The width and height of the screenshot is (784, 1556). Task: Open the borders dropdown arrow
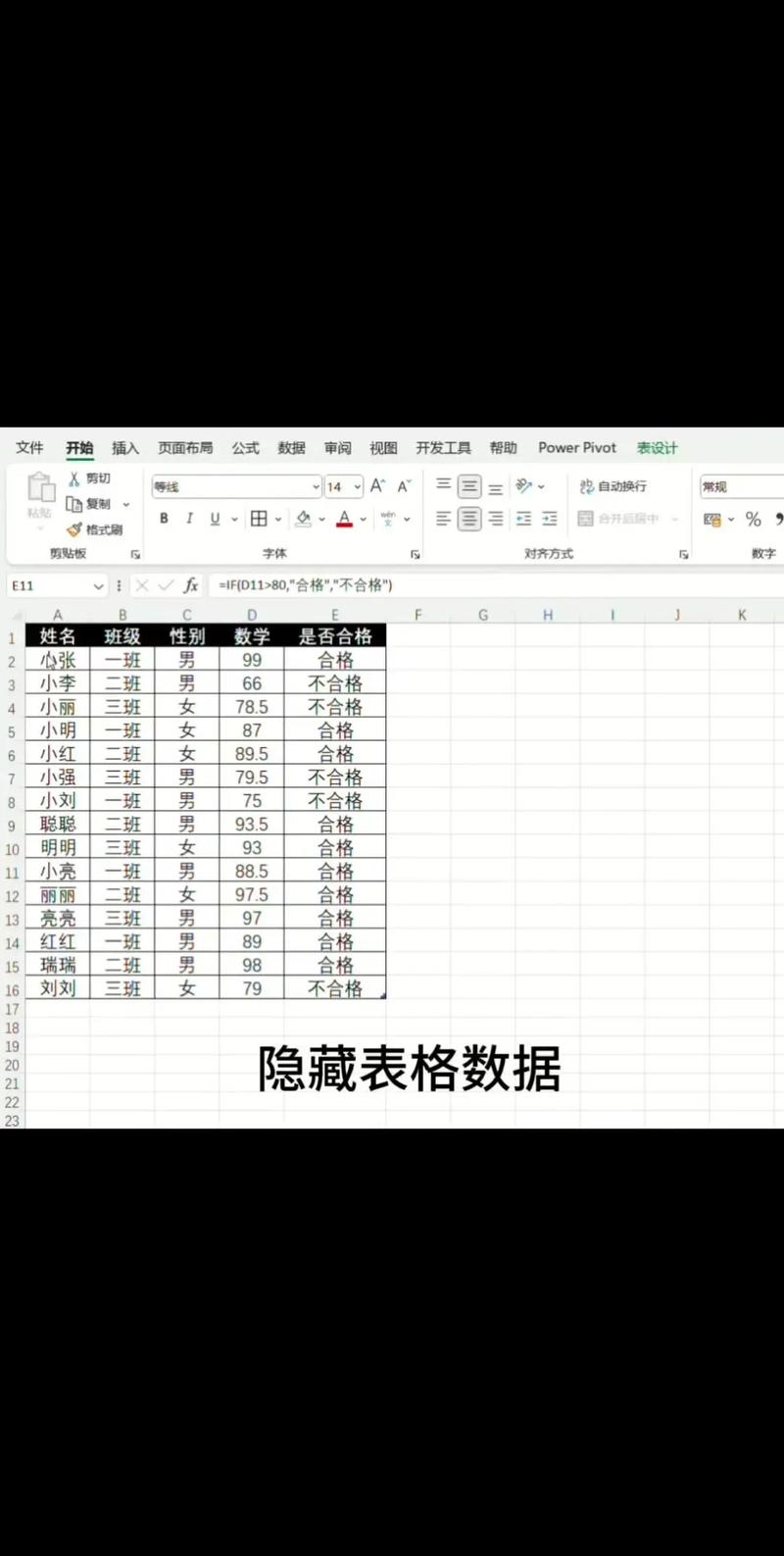point(278,519)
